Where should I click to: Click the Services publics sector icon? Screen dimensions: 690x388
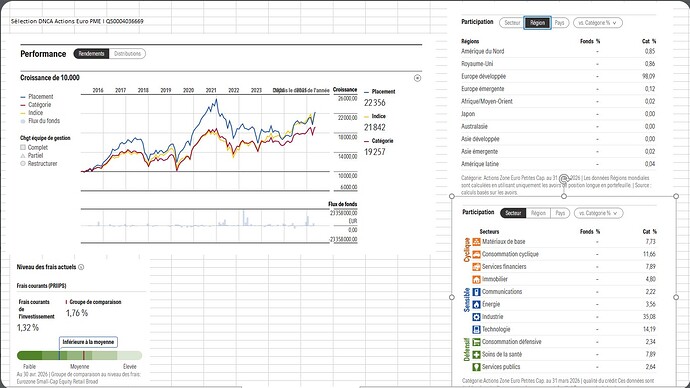[x=476, y=367]
